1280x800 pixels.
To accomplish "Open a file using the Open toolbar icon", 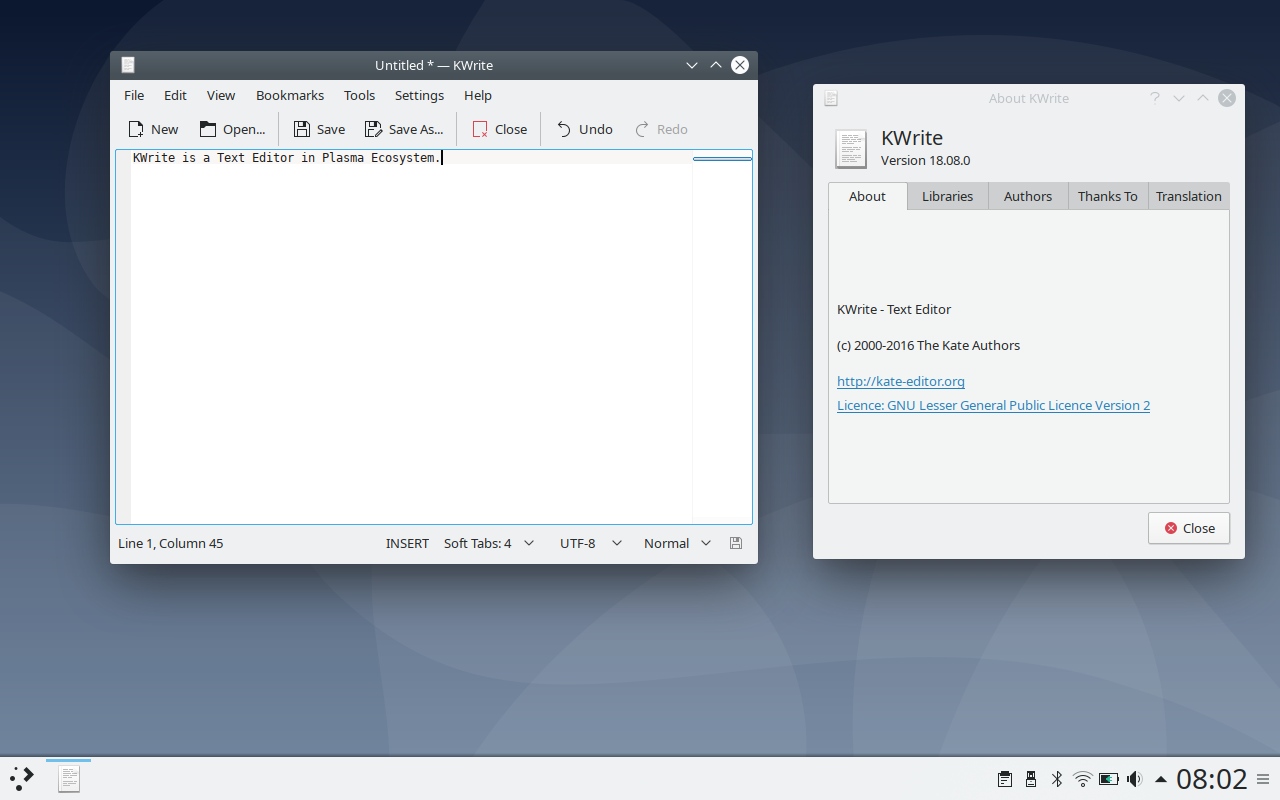I will tap(232, 129).
